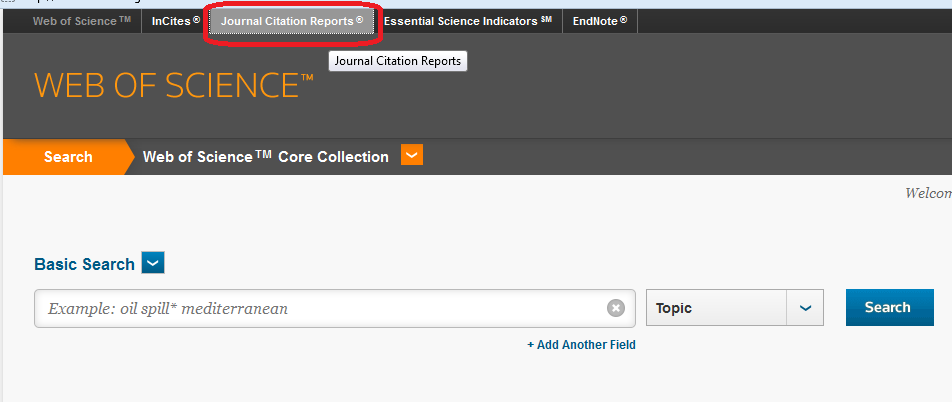Image resolution: width=952 pixels, height=402 pixels.
Task: Click the WEB OF SCIENCE orange logo
Action: point(174,86)
